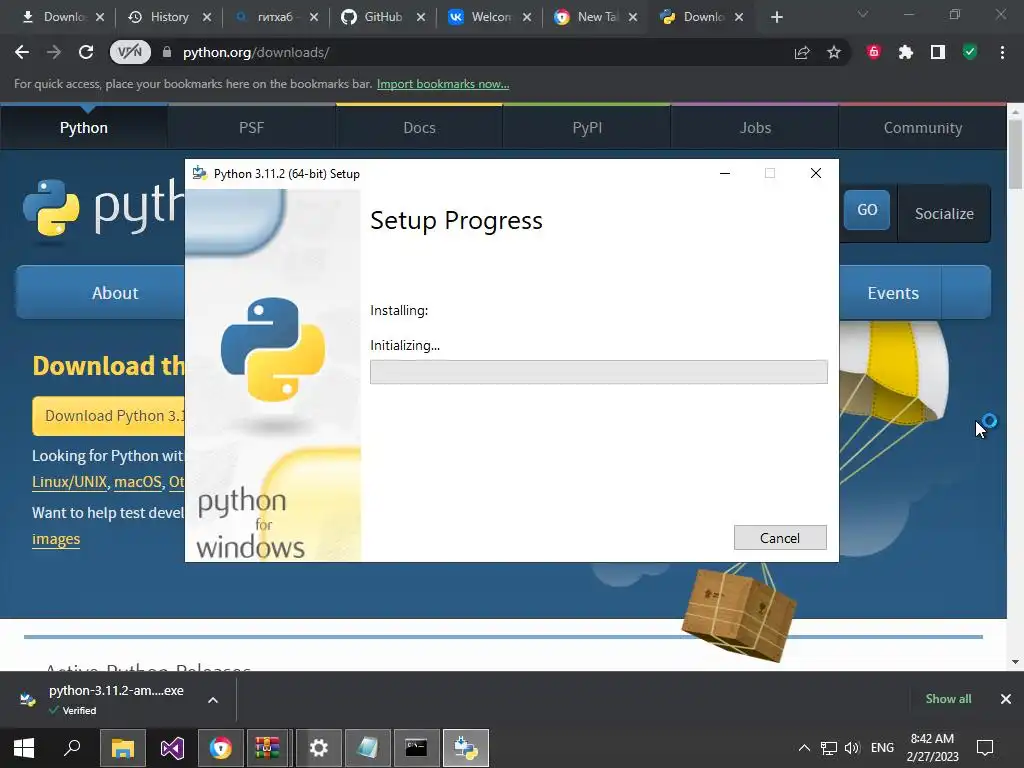Image resolution: width=1024 pixels, height=768 pixels.
Task: Open the green shield checkmark extension
Action: click(970, 52)
